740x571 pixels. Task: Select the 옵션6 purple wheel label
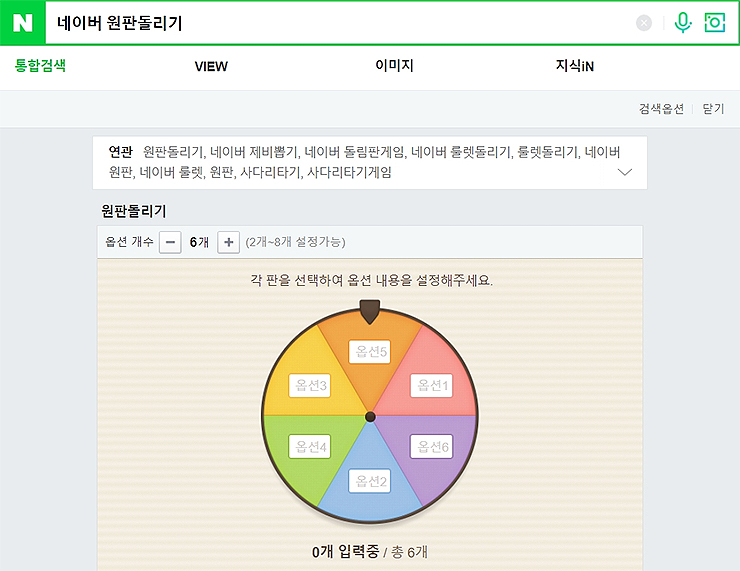pyautogui.click(x=431, y=446)
